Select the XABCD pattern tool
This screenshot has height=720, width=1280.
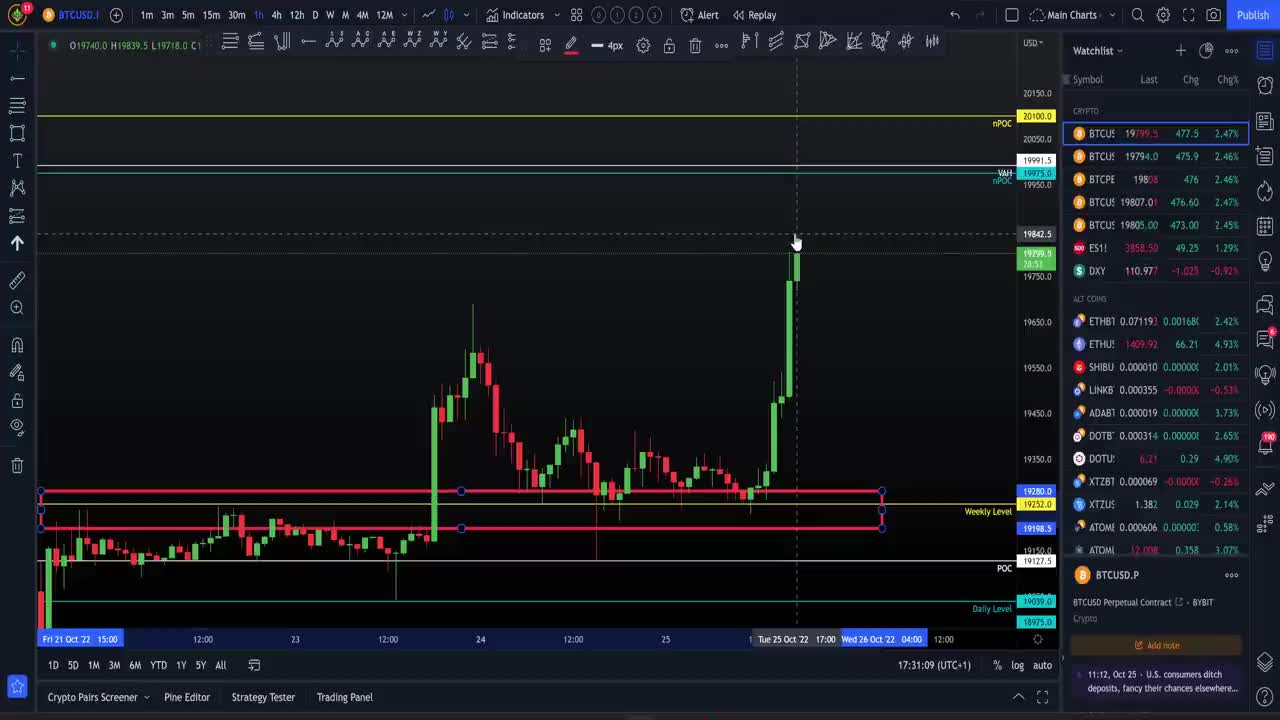click(x=17, y=188)
